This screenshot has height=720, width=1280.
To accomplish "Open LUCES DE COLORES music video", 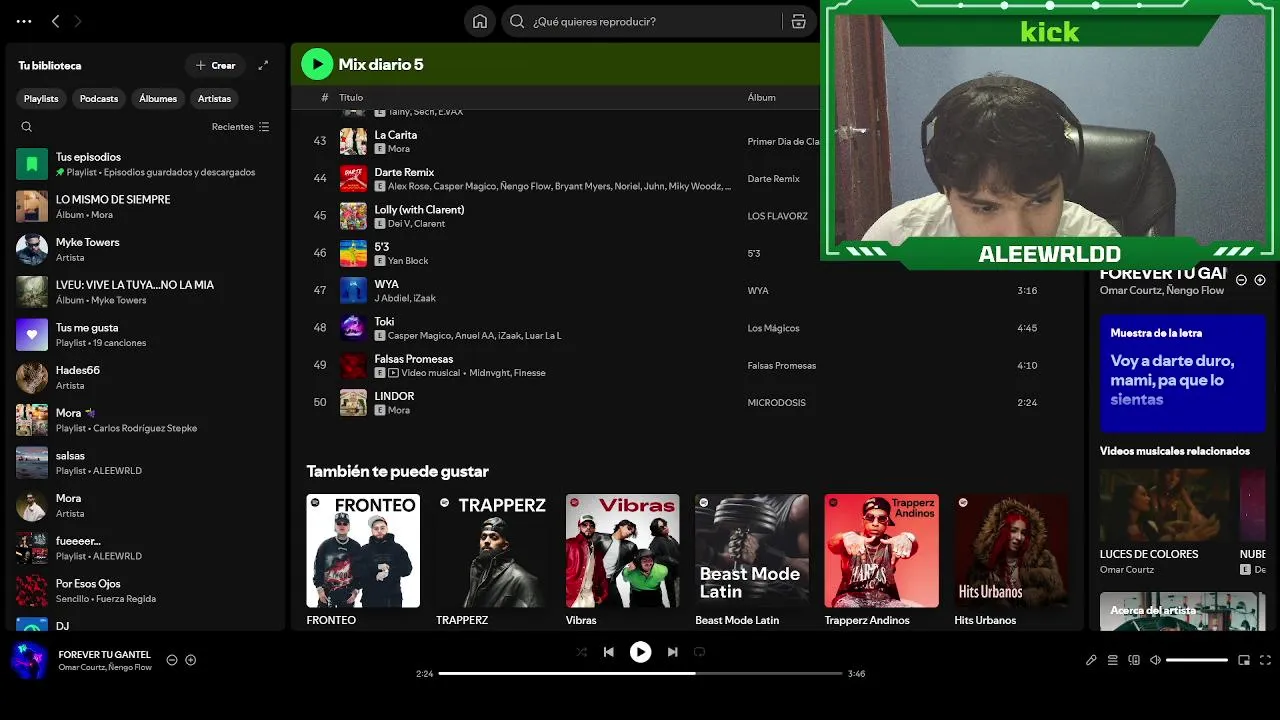I will pos(1165,521).
